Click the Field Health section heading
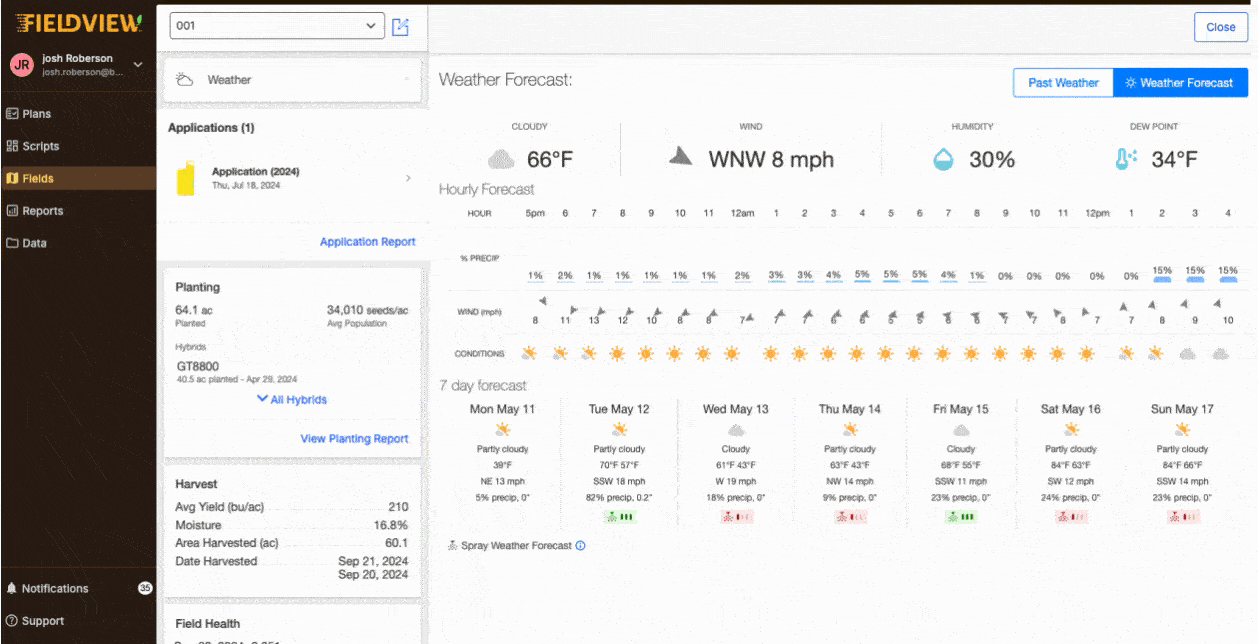Screen dimensions: 1258x644 tap(208, 624)
